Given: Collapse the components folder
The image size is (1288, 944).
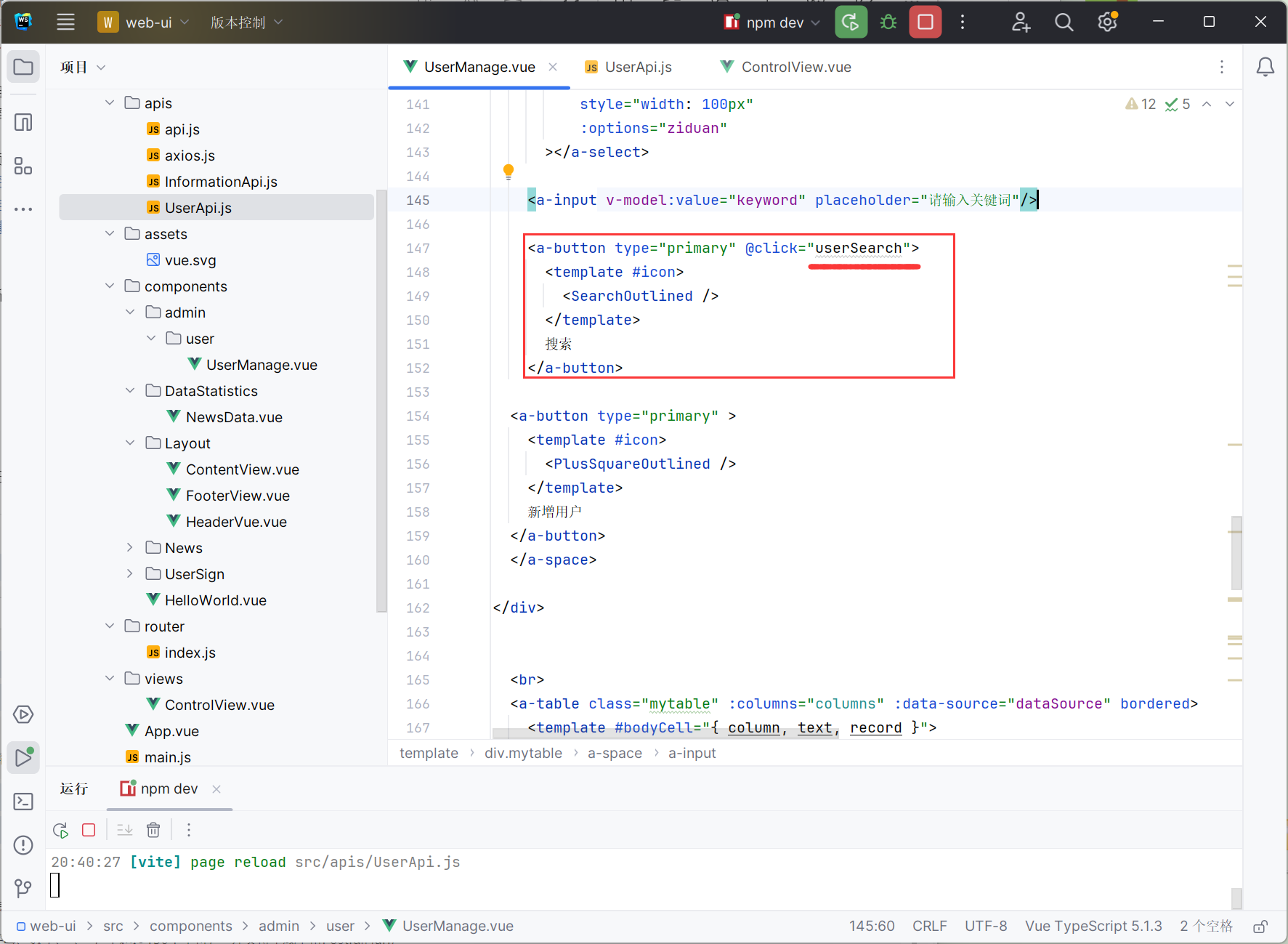Looking at the screenshot, I should 110,286.
